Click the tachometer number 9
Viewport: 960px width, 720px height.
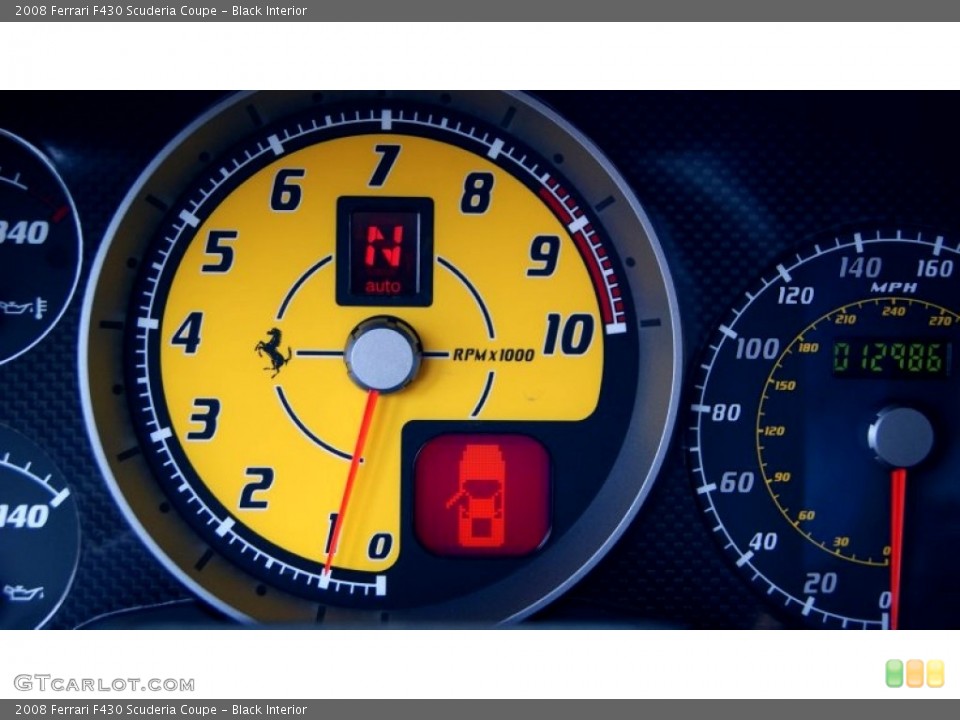pos(544,255)
